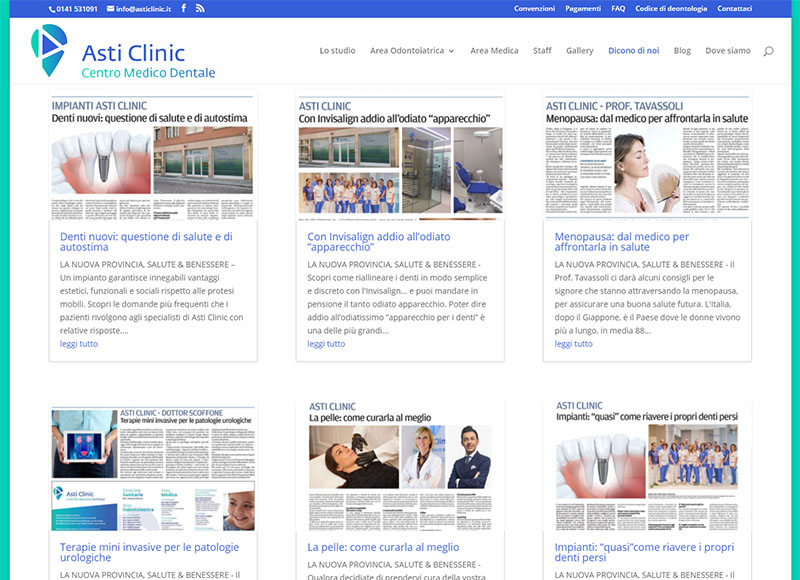Image resolution: width=800 pixels, height=580 pixels.
Task: Click leggi tutto under Menopausa article
Action: tap(573, 344)
